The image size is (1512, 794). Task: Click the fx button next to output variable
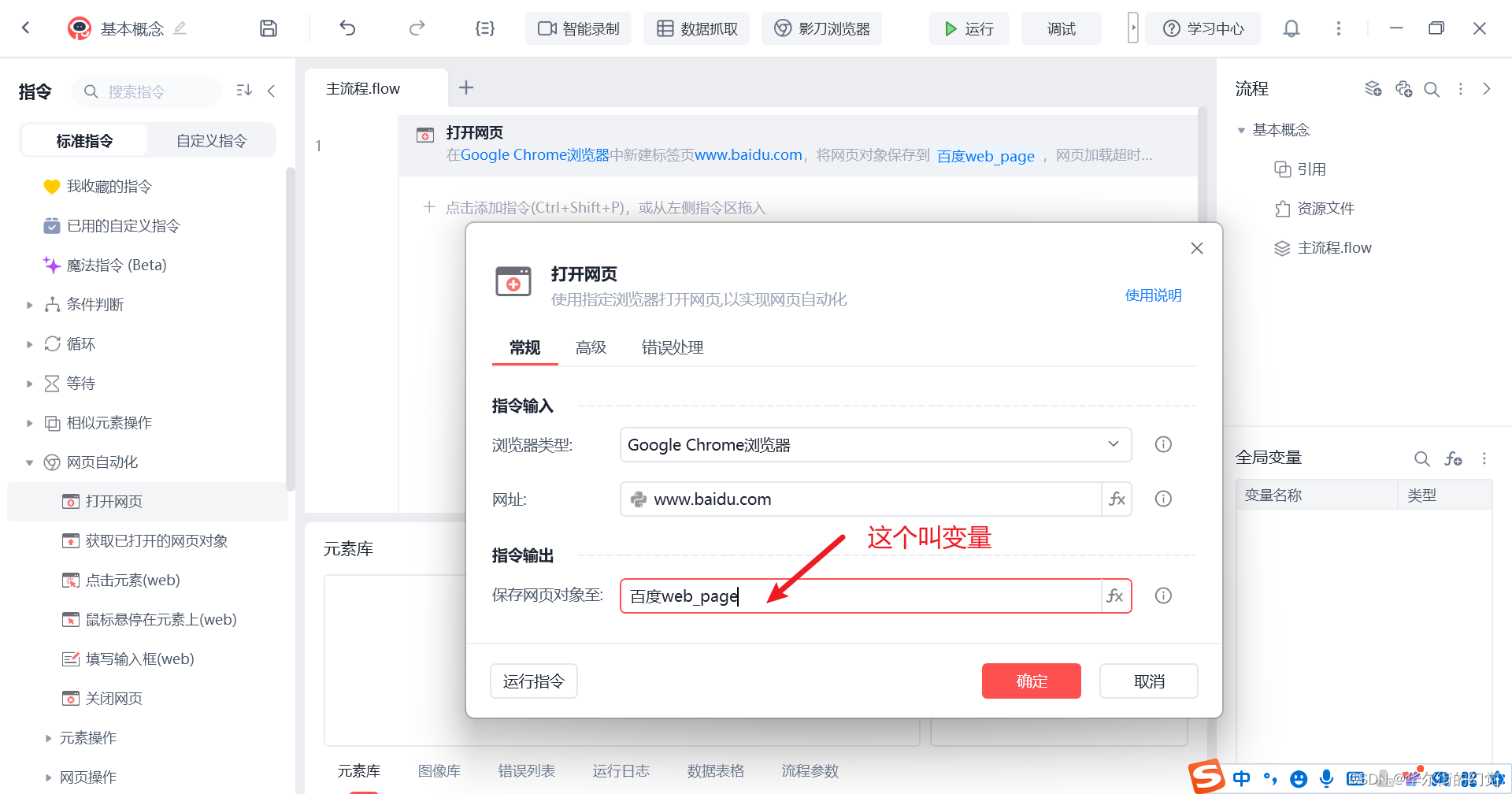click(1115, 595)
